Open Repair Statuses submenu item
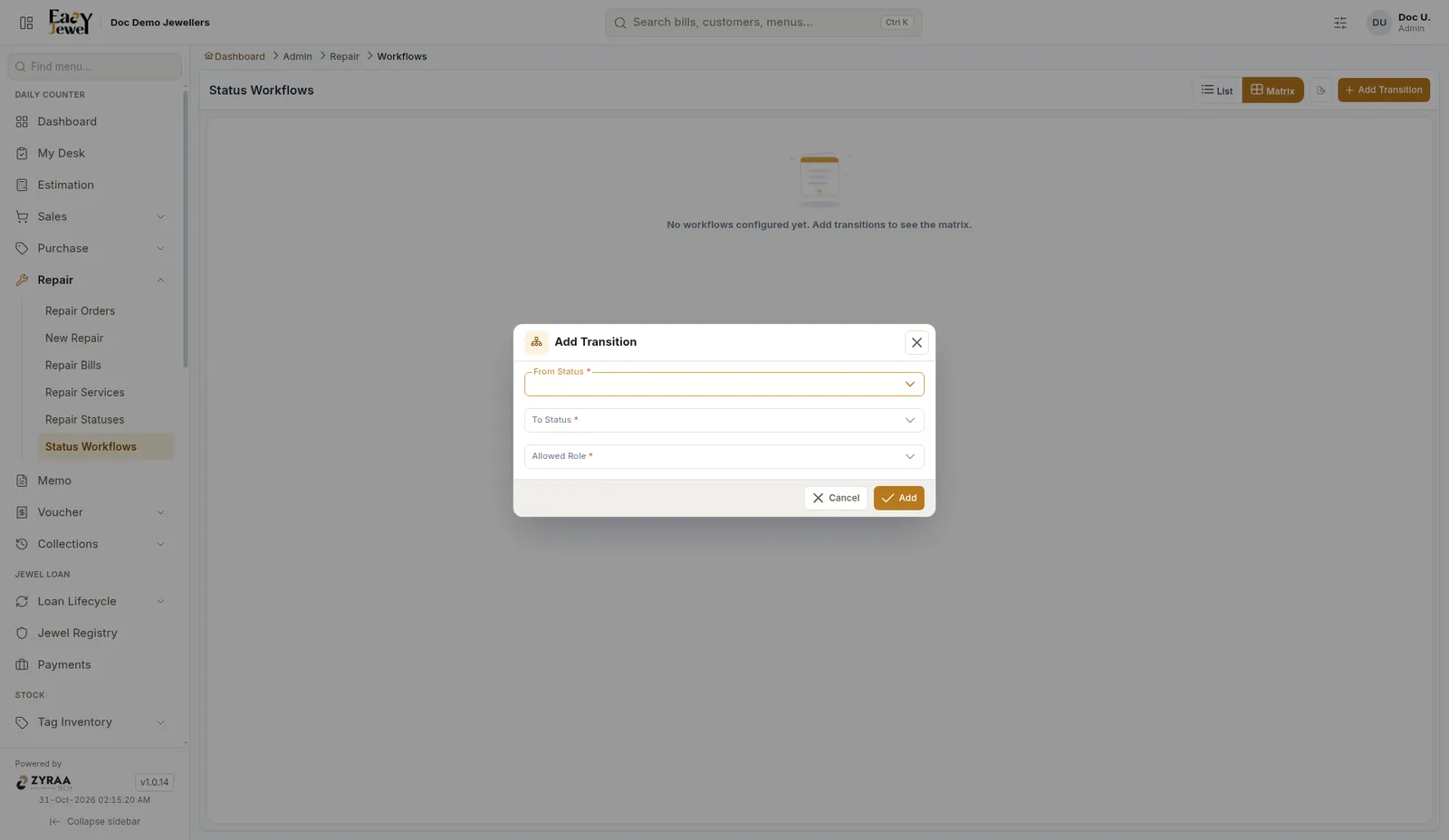The height and width of the screenshot is (840, 1449). (105, 419)
